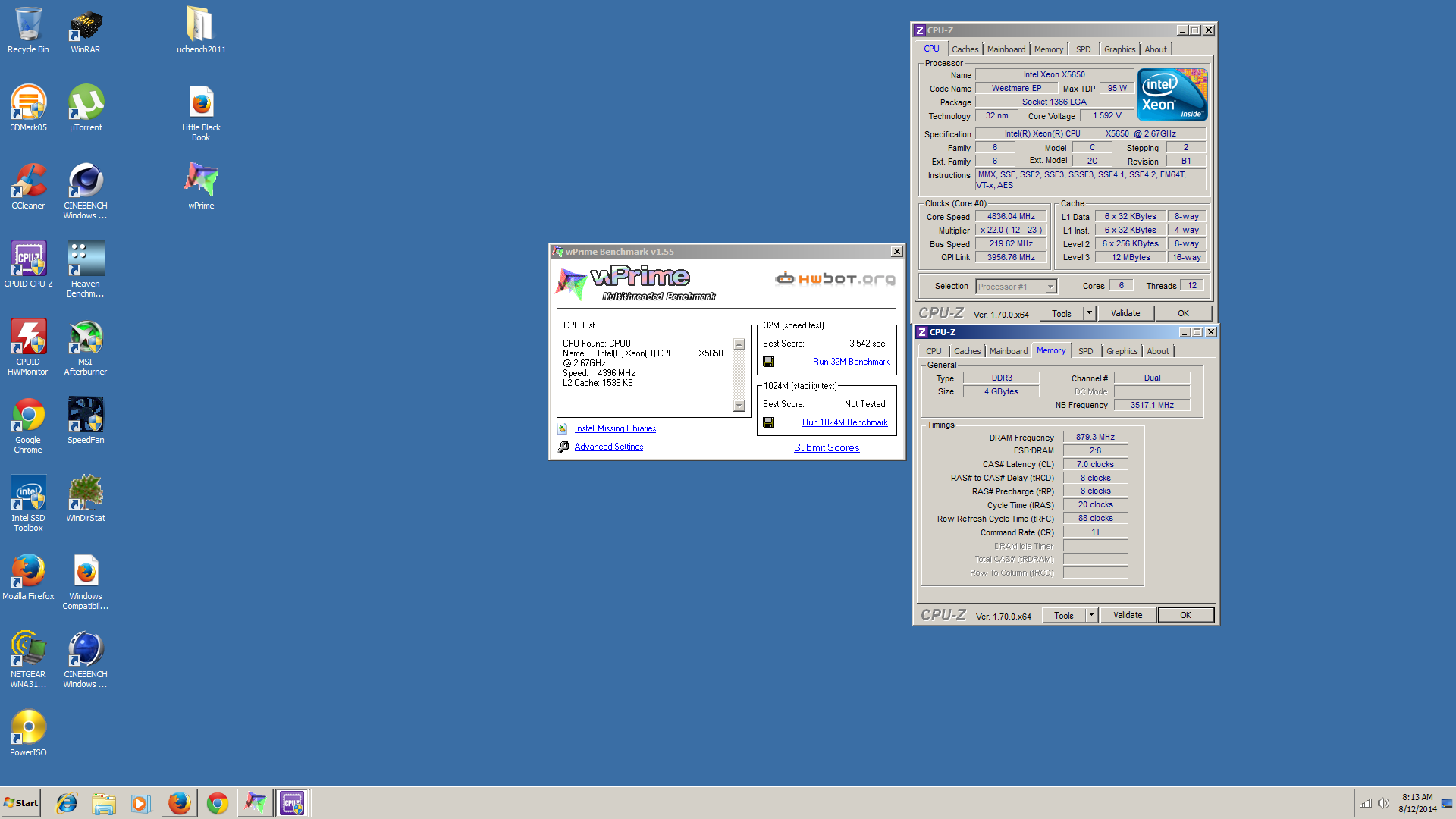Viewport: 1456px width, 819px height.
Task: Launch 3DMark05 from the desktop
Action: pos(28,108)
